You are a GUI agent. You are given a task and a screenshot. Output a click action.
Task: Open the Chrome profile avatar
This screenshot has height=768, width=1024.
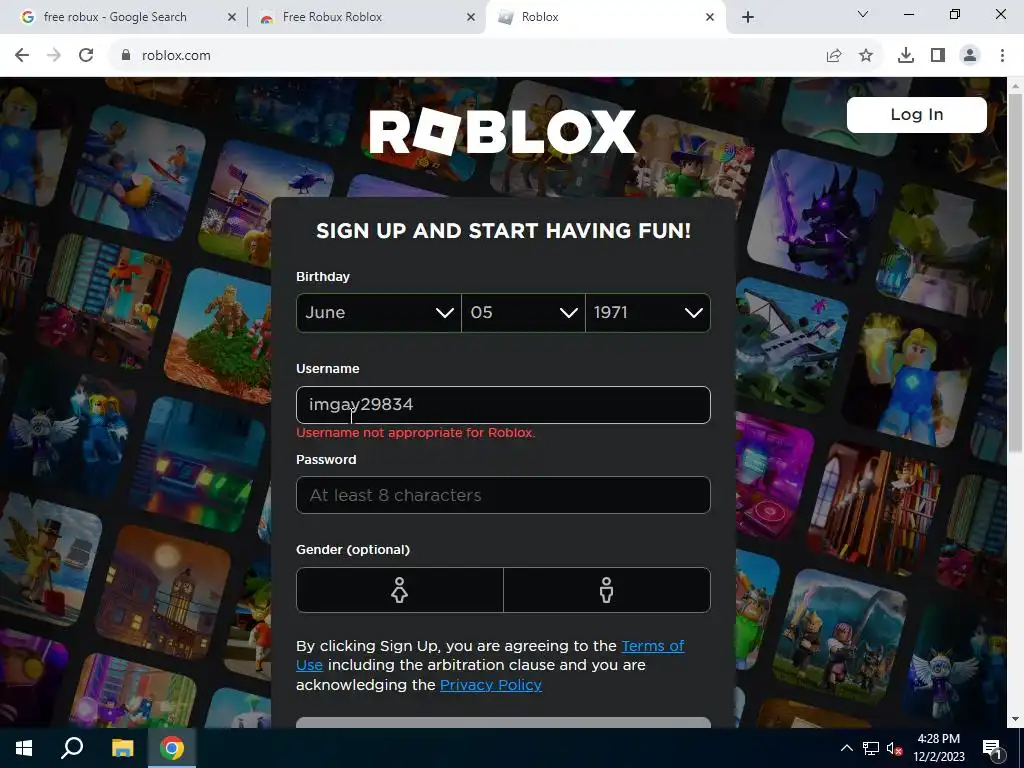970,56
